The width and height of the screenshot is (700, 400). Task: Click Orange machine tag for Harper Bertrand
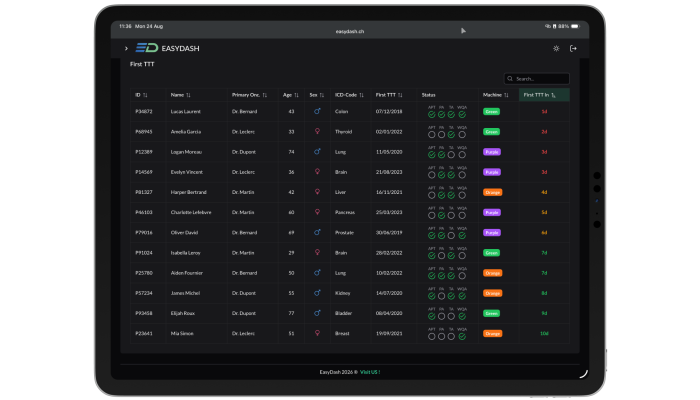492,192
